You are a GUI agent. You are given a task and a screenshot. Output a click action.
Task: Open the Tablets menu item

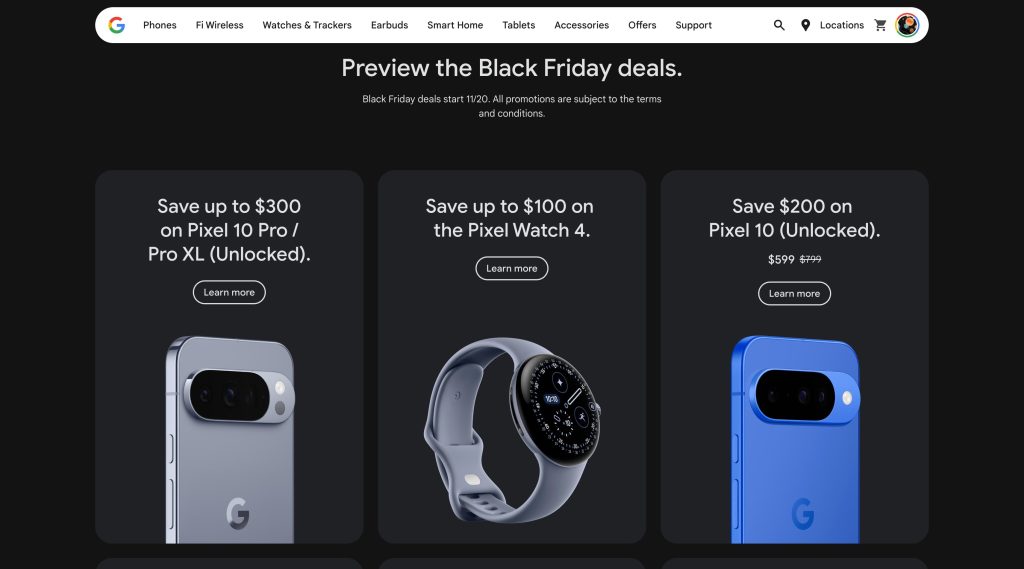click(x=518, y=25)
